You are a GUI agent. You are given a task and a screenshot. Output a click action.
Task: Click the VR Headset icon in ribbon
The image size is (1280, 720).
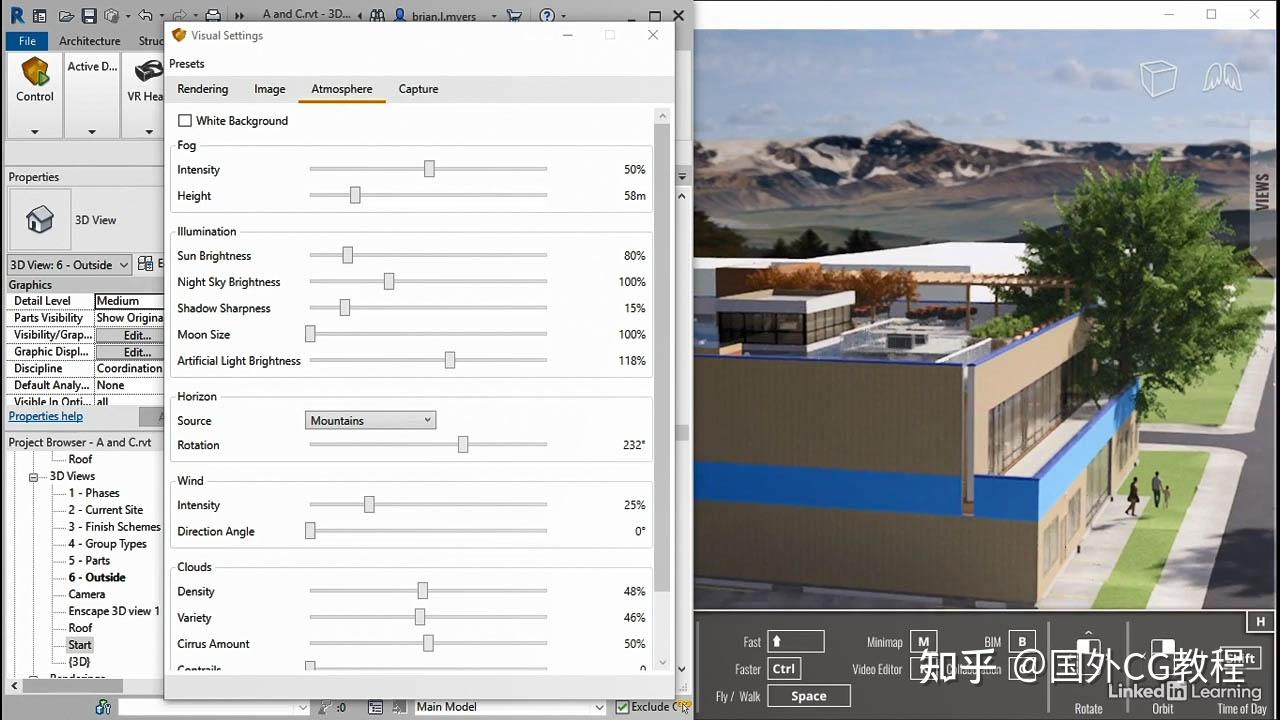pos(148,71)
